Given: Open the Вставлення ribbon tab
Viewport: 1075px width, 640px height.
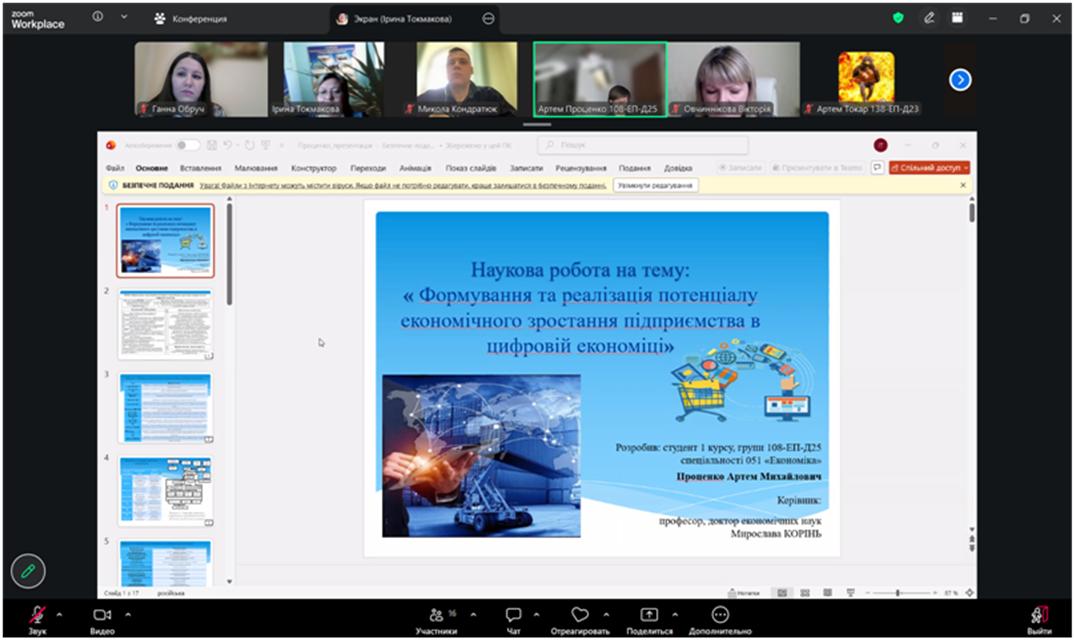Looking at the screenshot, I should (x=200, y=168).
